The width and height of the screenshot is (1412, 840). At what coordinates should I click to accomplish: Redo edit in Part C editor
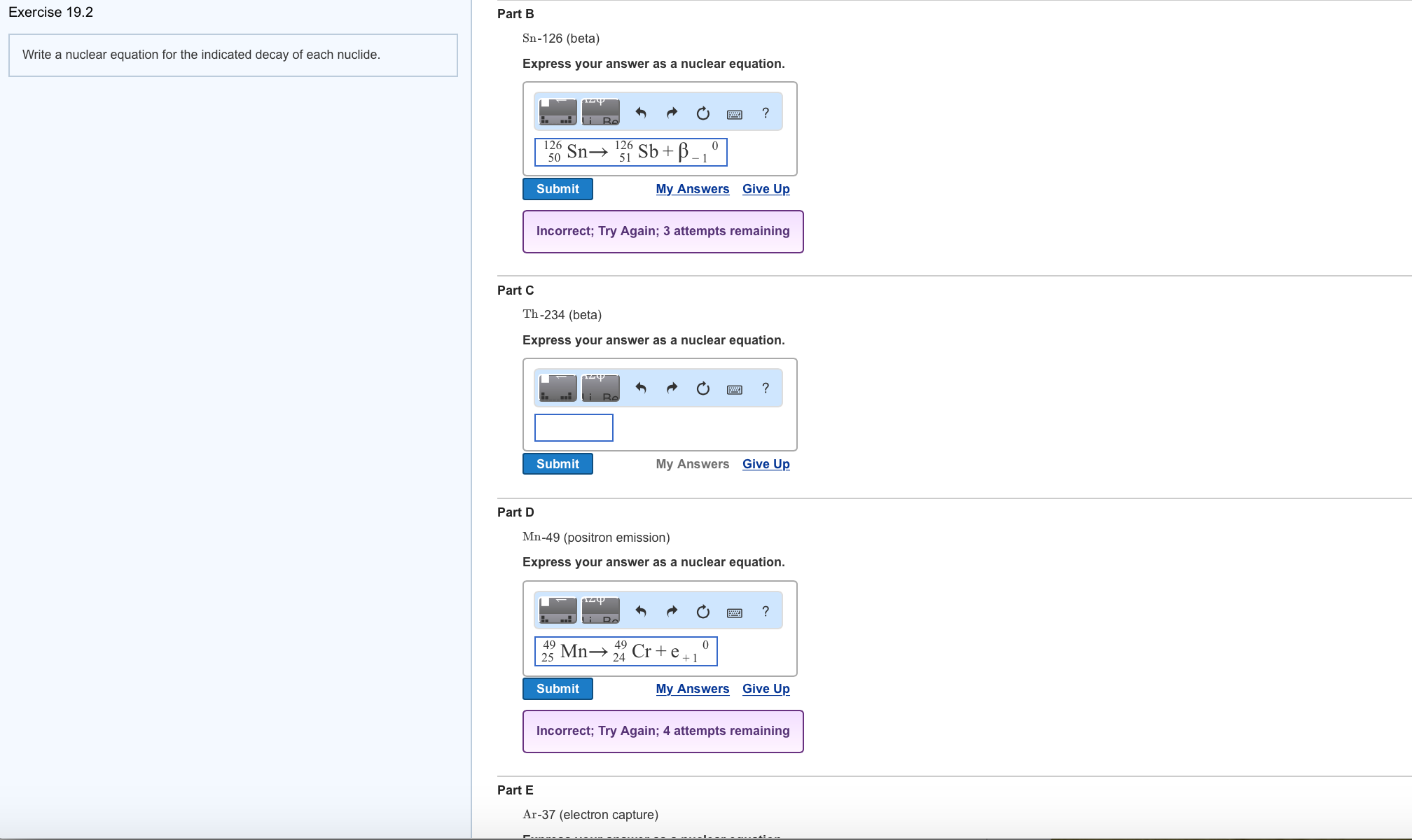click(672, 388)
